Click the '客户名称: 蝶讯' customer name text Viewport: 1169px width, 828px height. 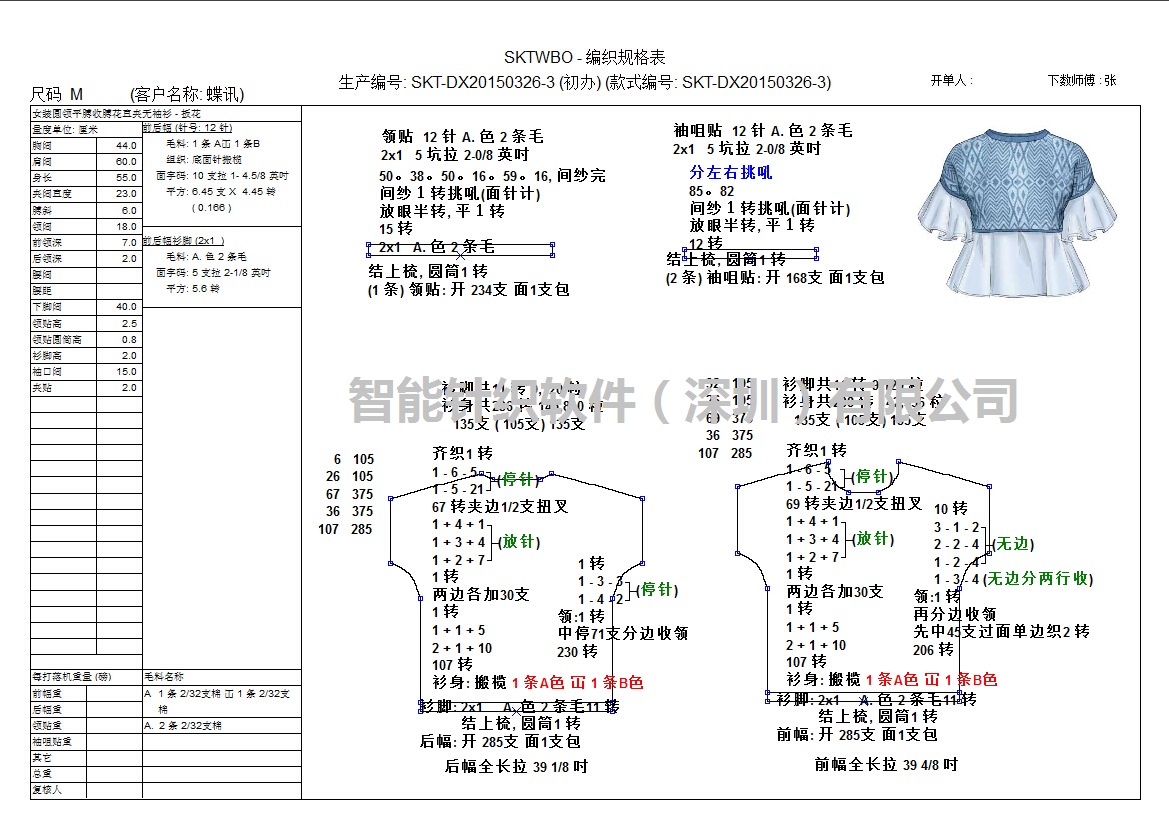pyautogui.click(x=187, y=94)
